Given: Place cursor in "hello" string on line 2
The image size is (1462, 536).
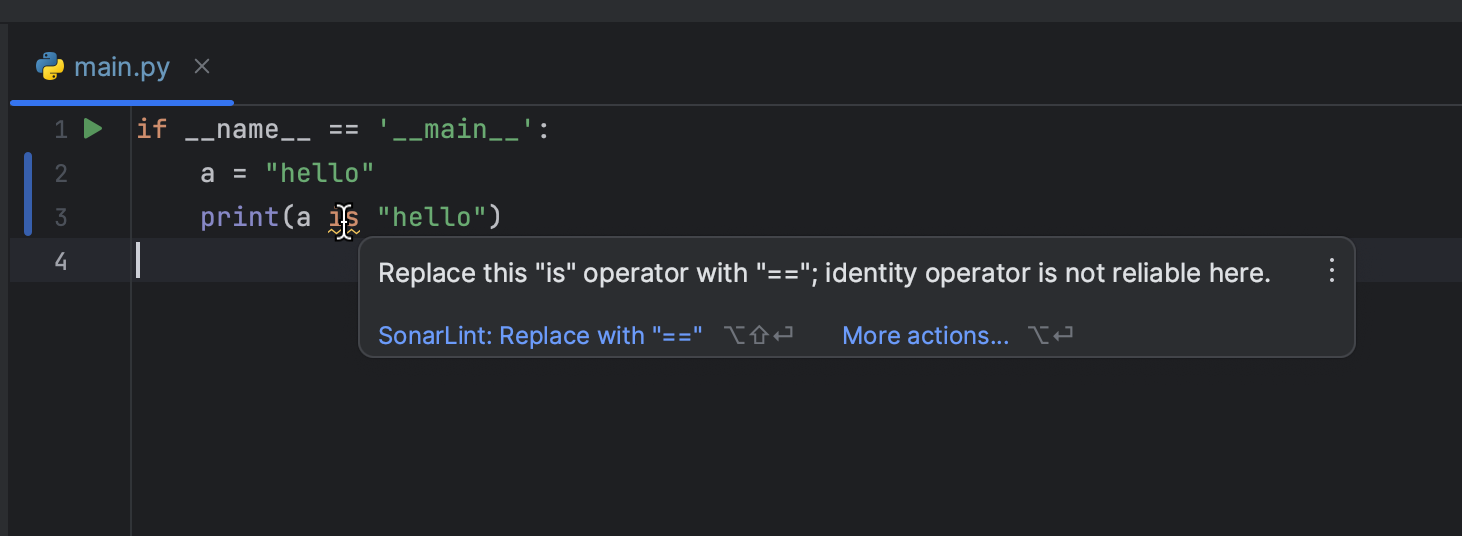Looking at the screenshot, I should pyautogui.click(x=319, y=174).
